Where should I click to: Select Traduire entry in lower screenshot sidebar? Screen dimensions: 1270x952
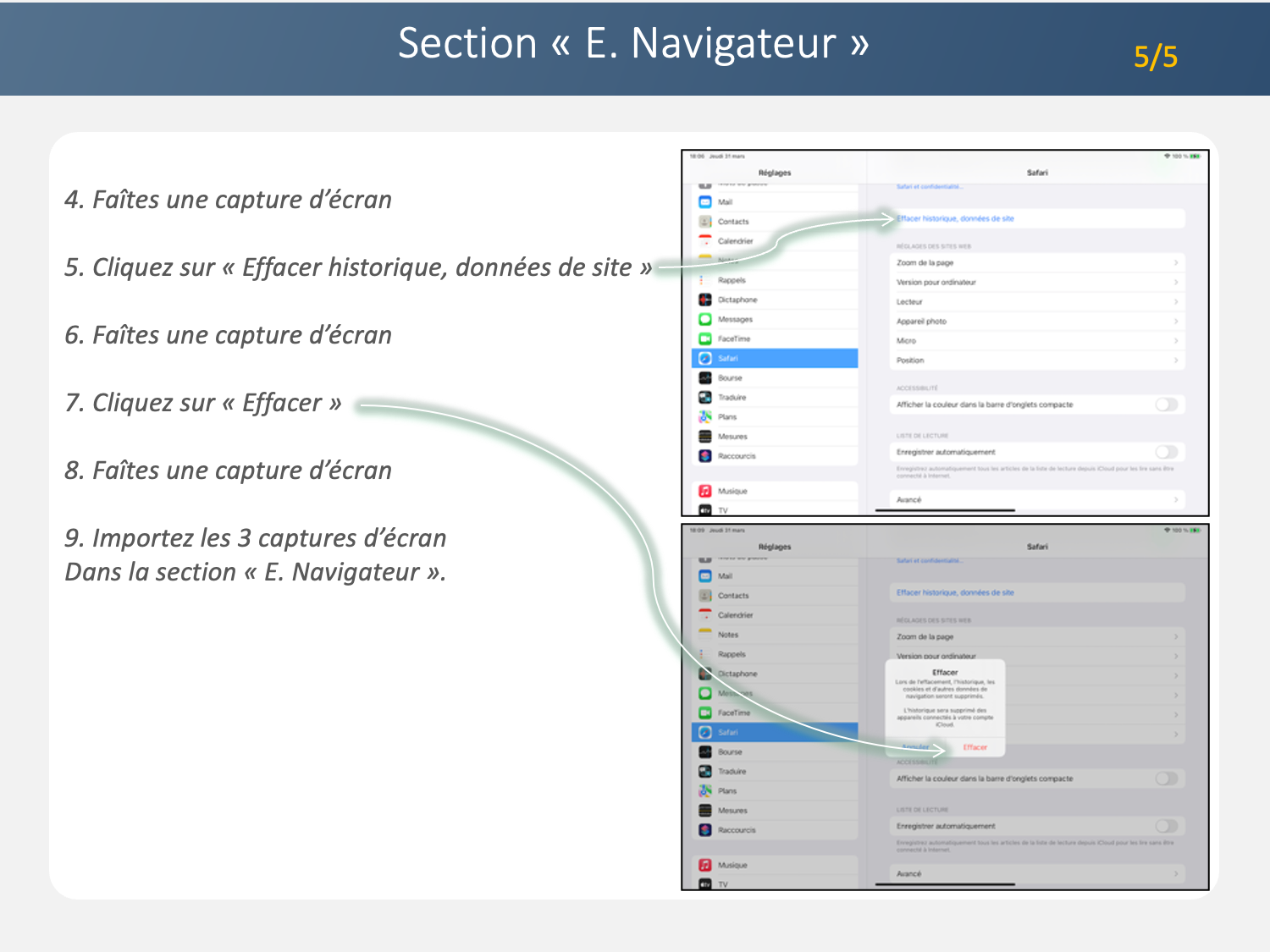tap(732, 772)
